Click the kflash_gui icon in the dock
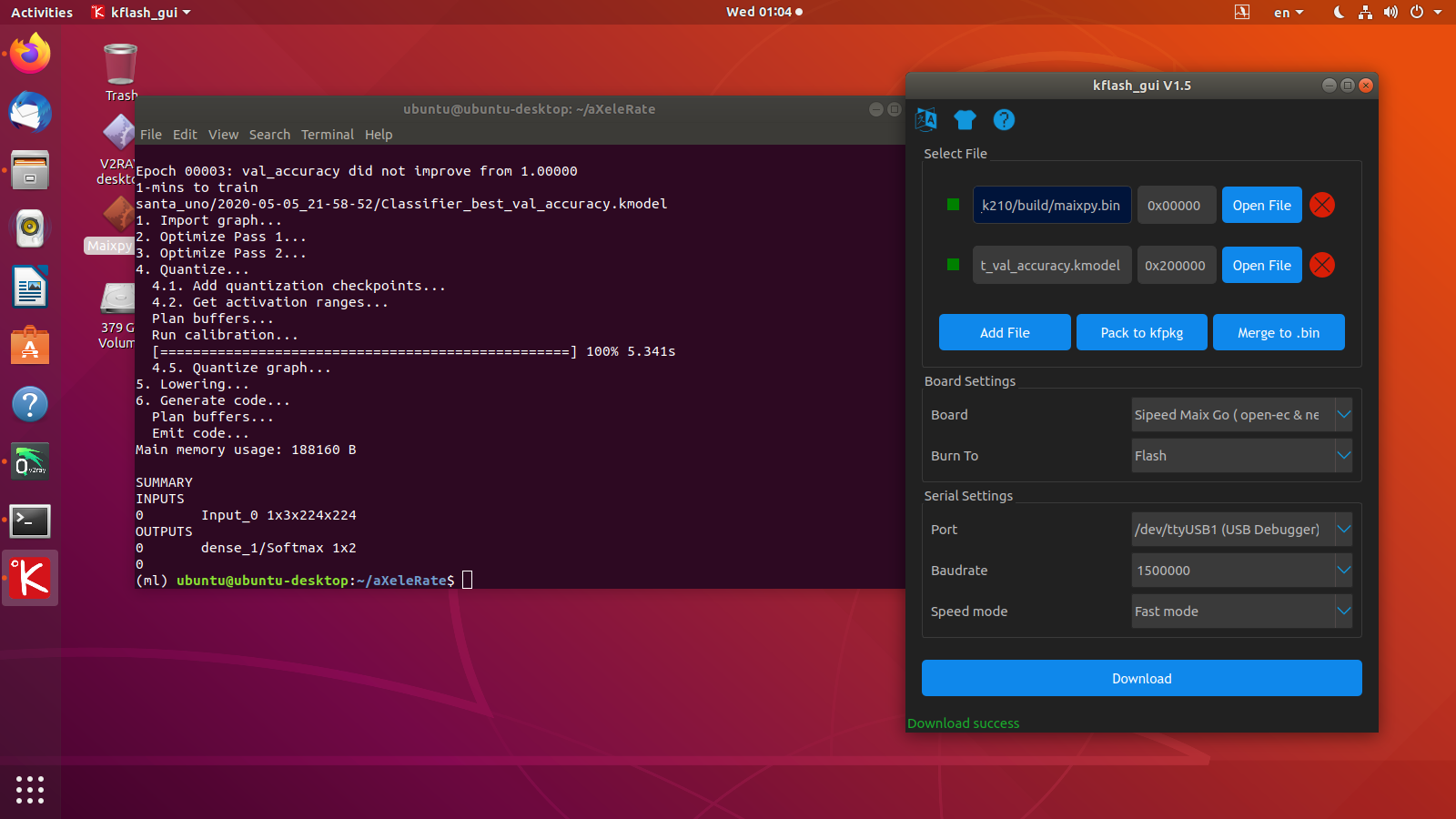The image size is (1456, 819). (x=30, y=578)
